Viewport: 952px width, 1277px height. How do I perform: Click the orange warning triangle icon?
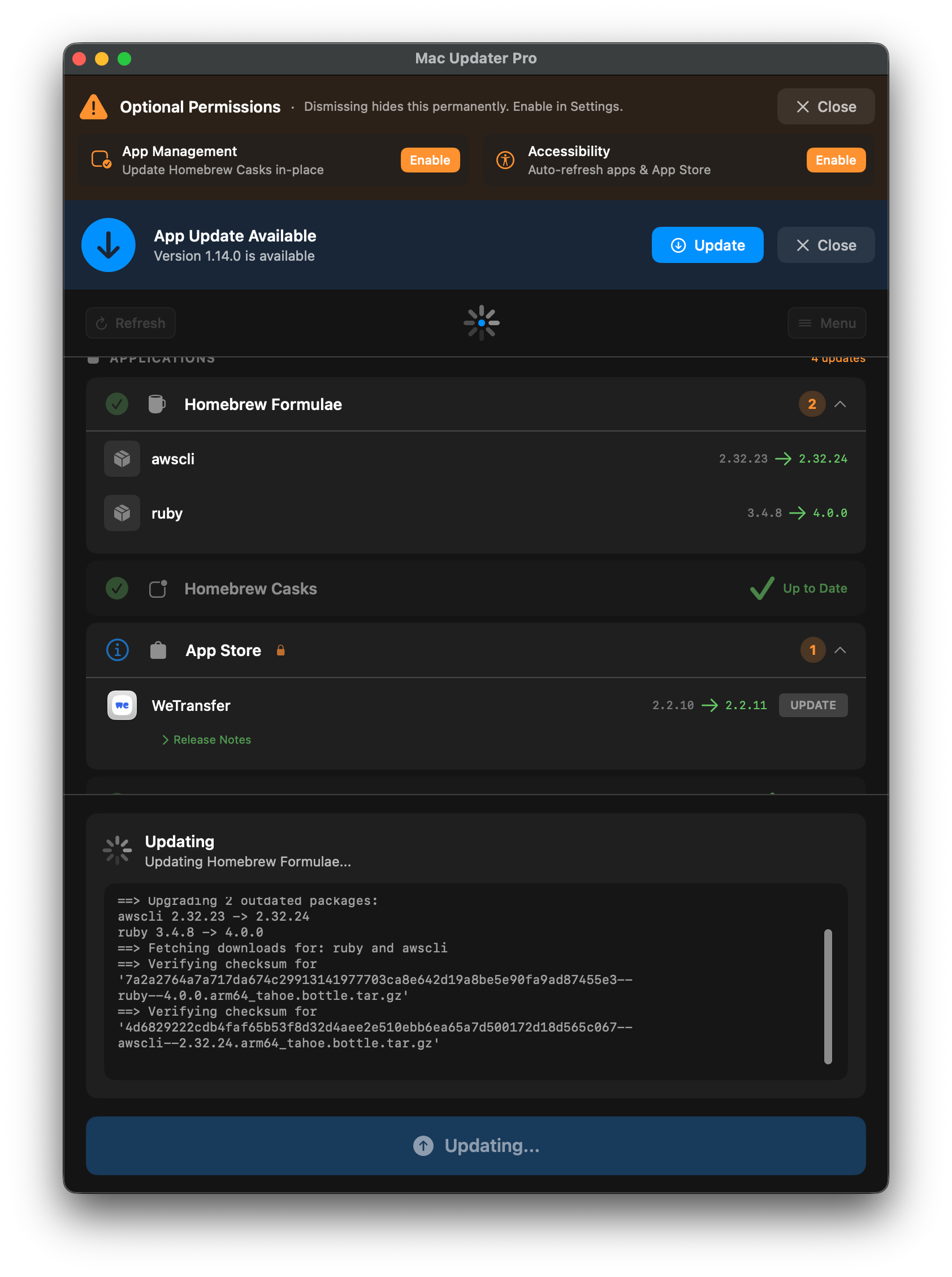pyautogui.click(x=93, y=107)
